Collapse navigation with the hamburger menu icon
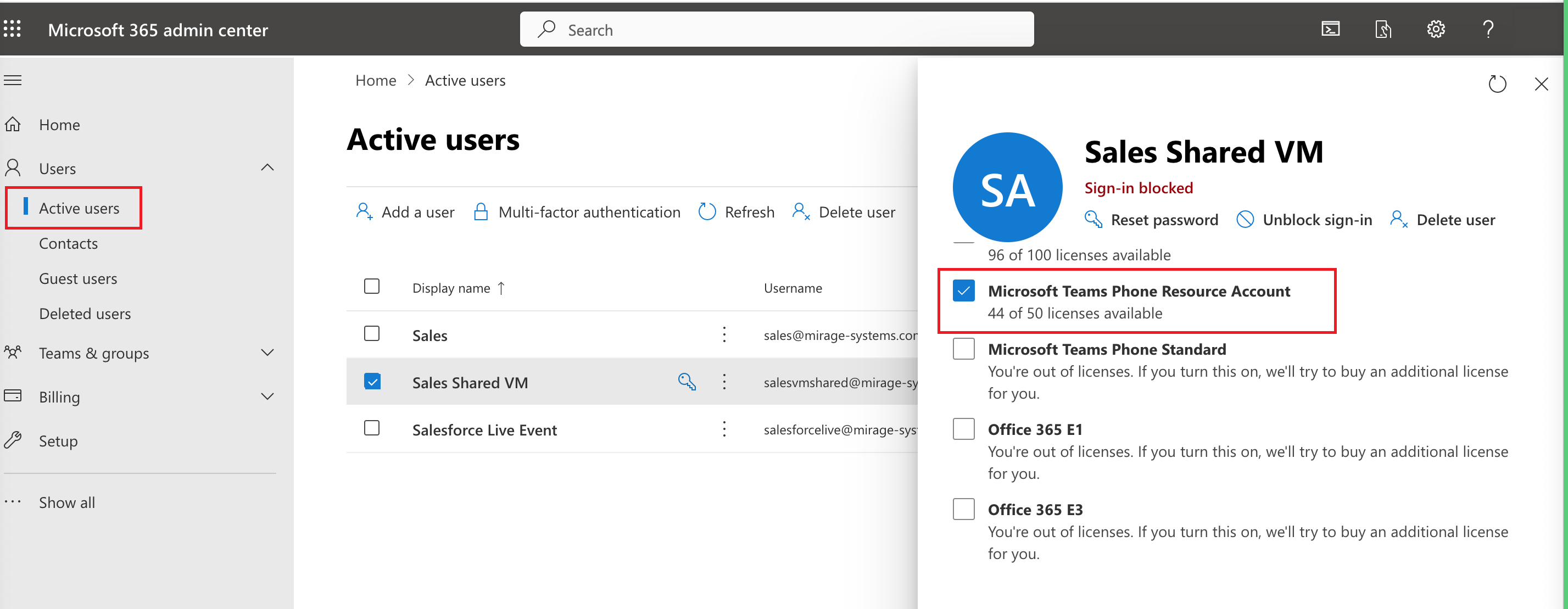The width and height of the screenshot is (1568, 609). 13,80
